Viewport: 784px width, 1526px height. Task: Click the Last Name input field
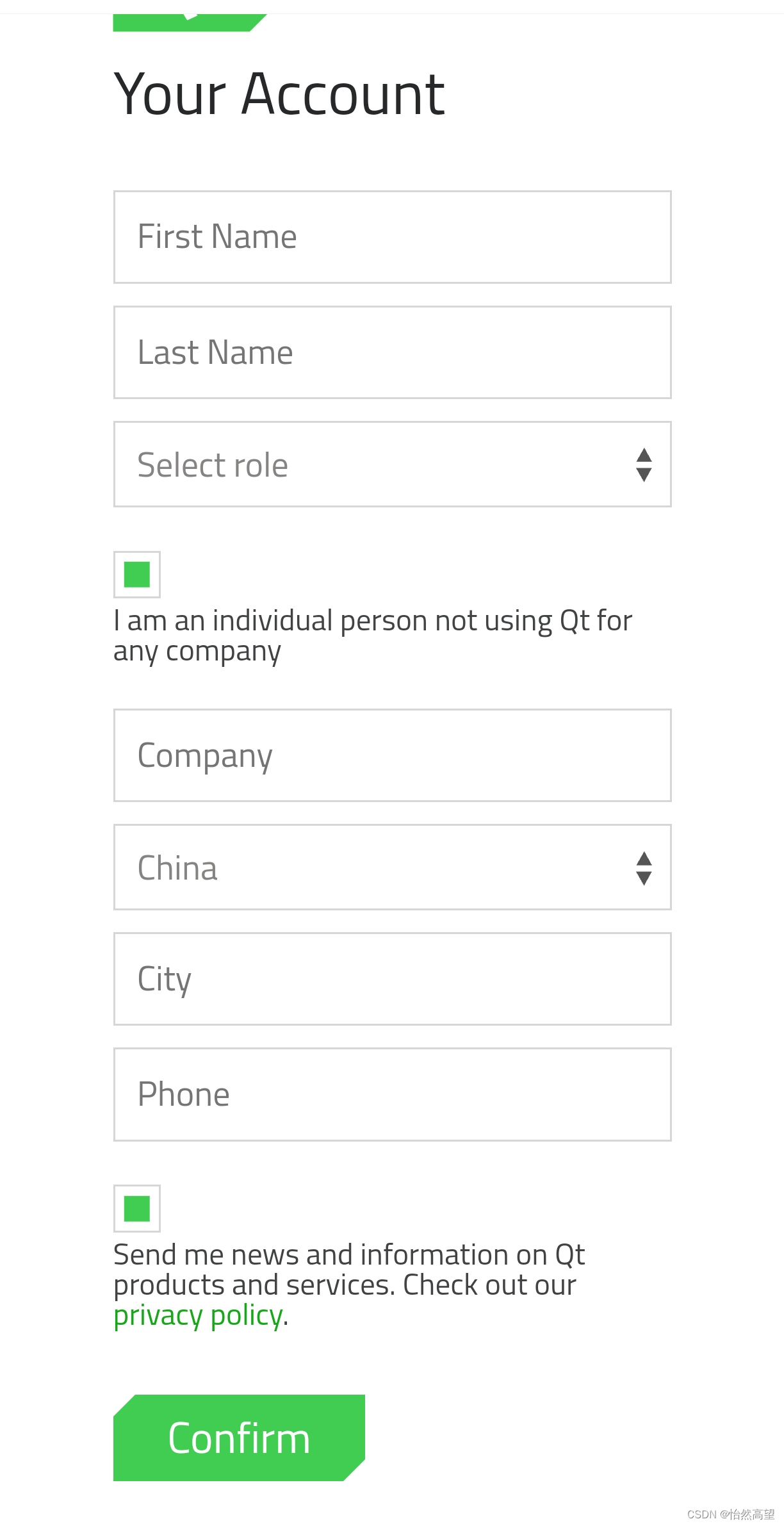[391, 352]
